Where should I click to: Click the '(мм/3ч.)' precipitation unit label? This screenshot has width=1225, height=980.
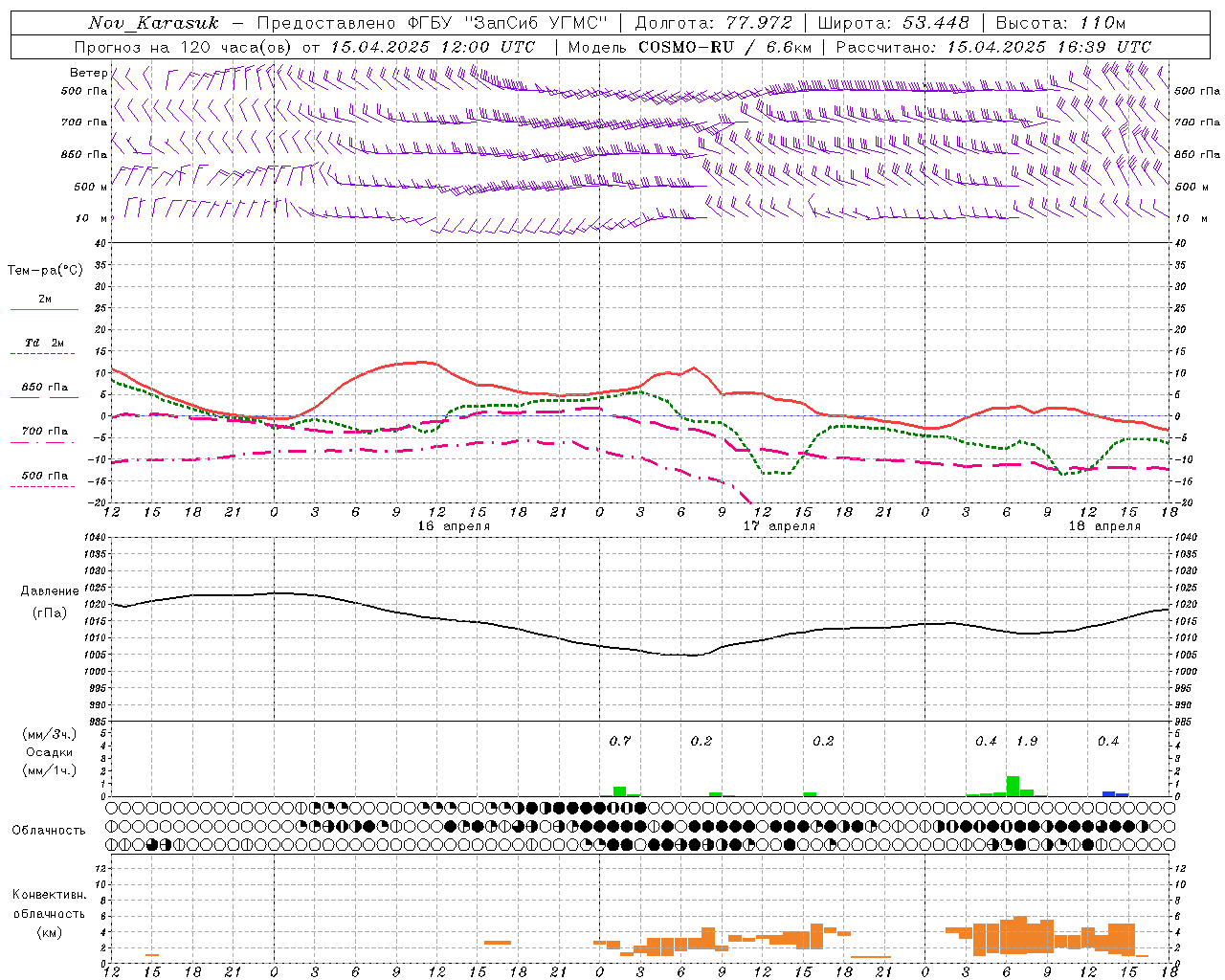(48, 735)
